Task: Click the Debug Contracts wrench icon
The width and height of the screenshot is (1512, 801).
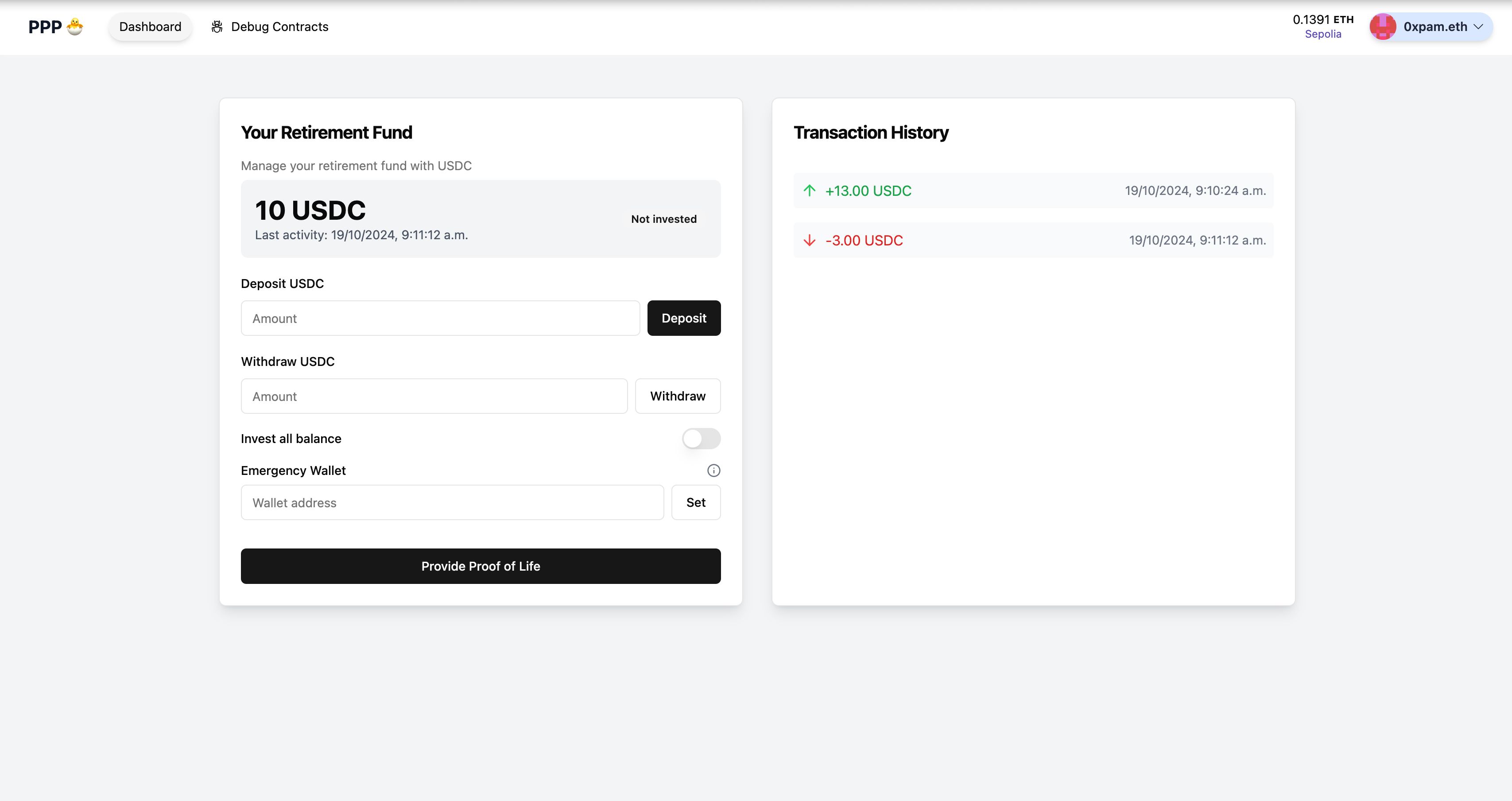Action: (x=217, y=26)
